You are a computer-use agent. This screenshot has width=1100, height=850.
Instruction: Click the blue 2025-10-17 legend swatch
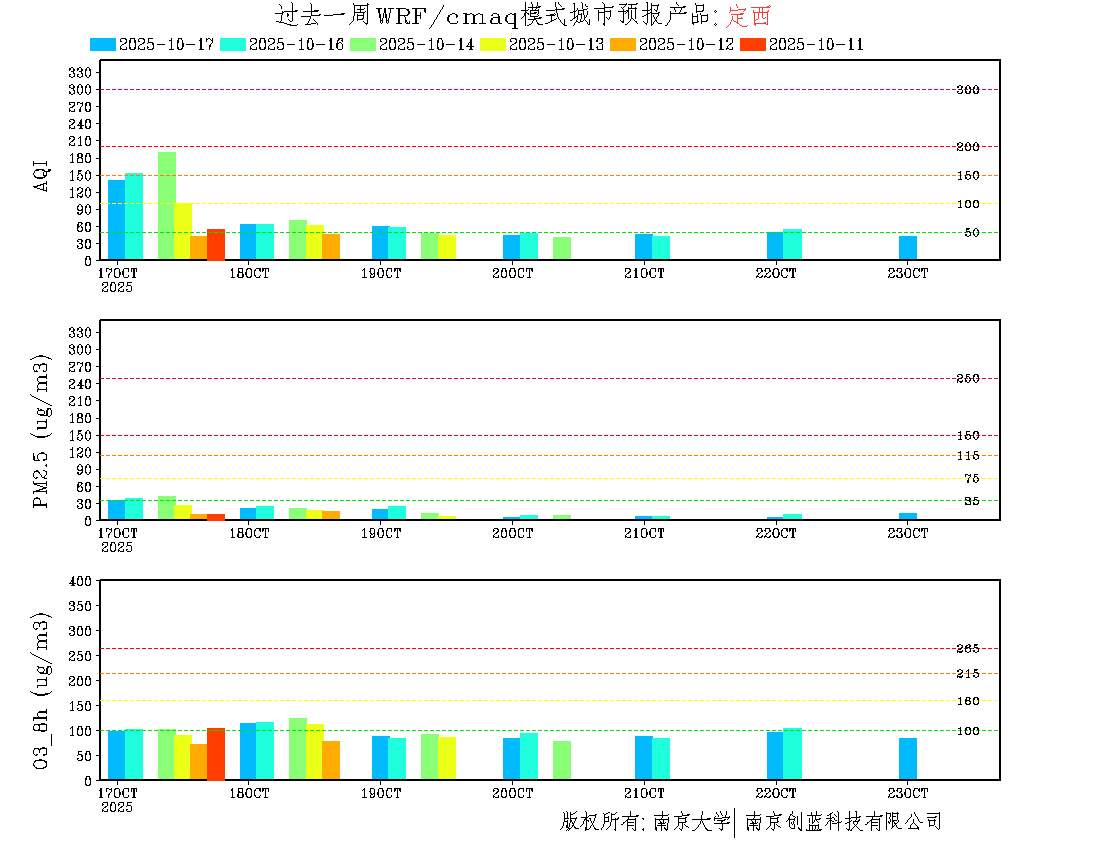(x=103, y=44)
